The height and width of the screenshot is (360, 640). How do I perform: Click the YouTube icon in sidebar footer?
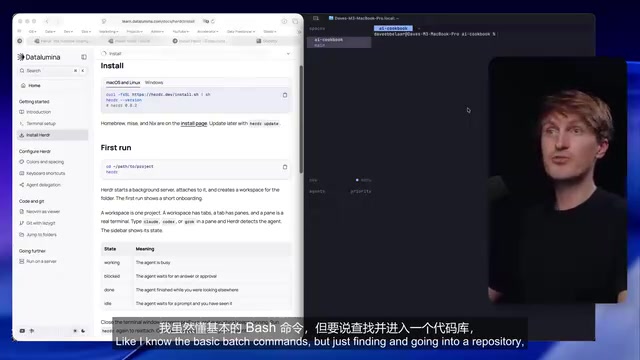[22, 331]
